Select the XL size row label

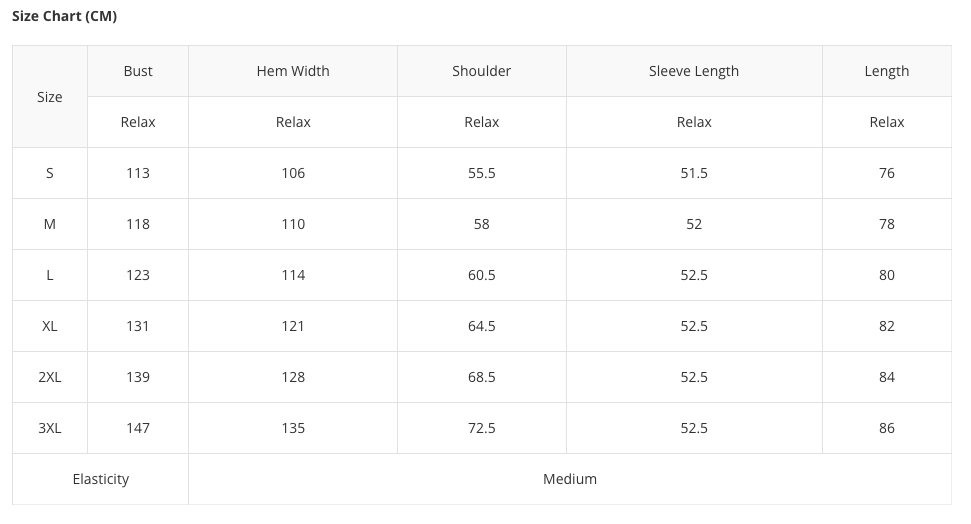50,326
